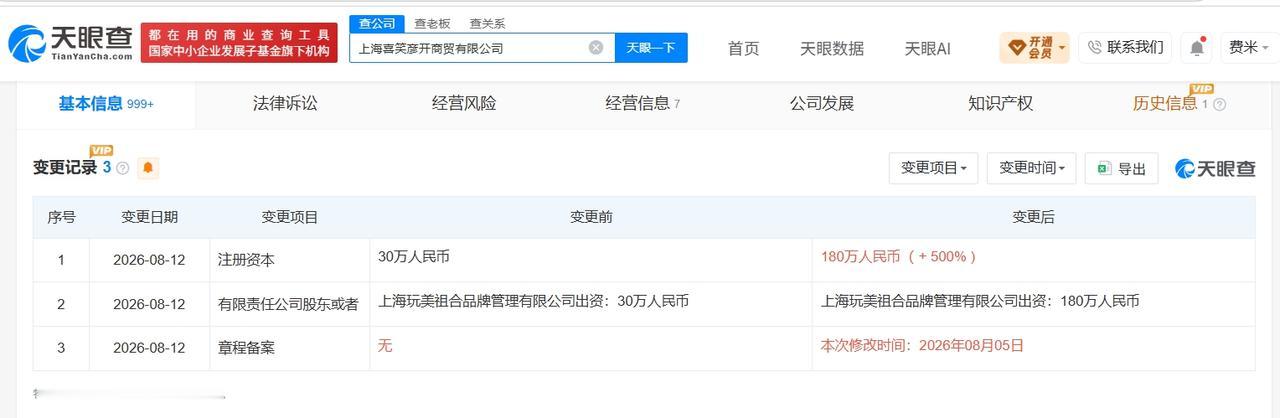This screenshot has width=1280, height=418.
Task: Select the 30万人民币 before-change value
Action: [x=414, y=257]
